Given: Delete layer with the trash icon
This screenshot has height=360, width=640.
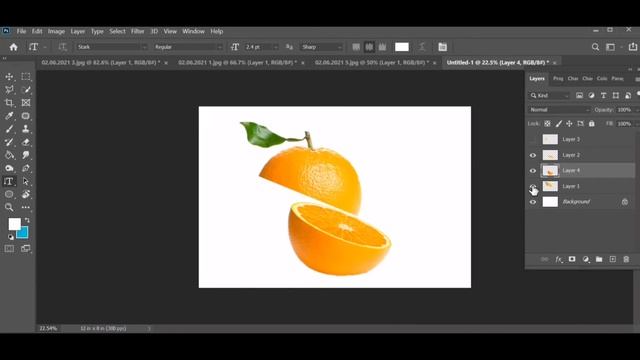Looking at the screenshot, I should click(626, 259).
